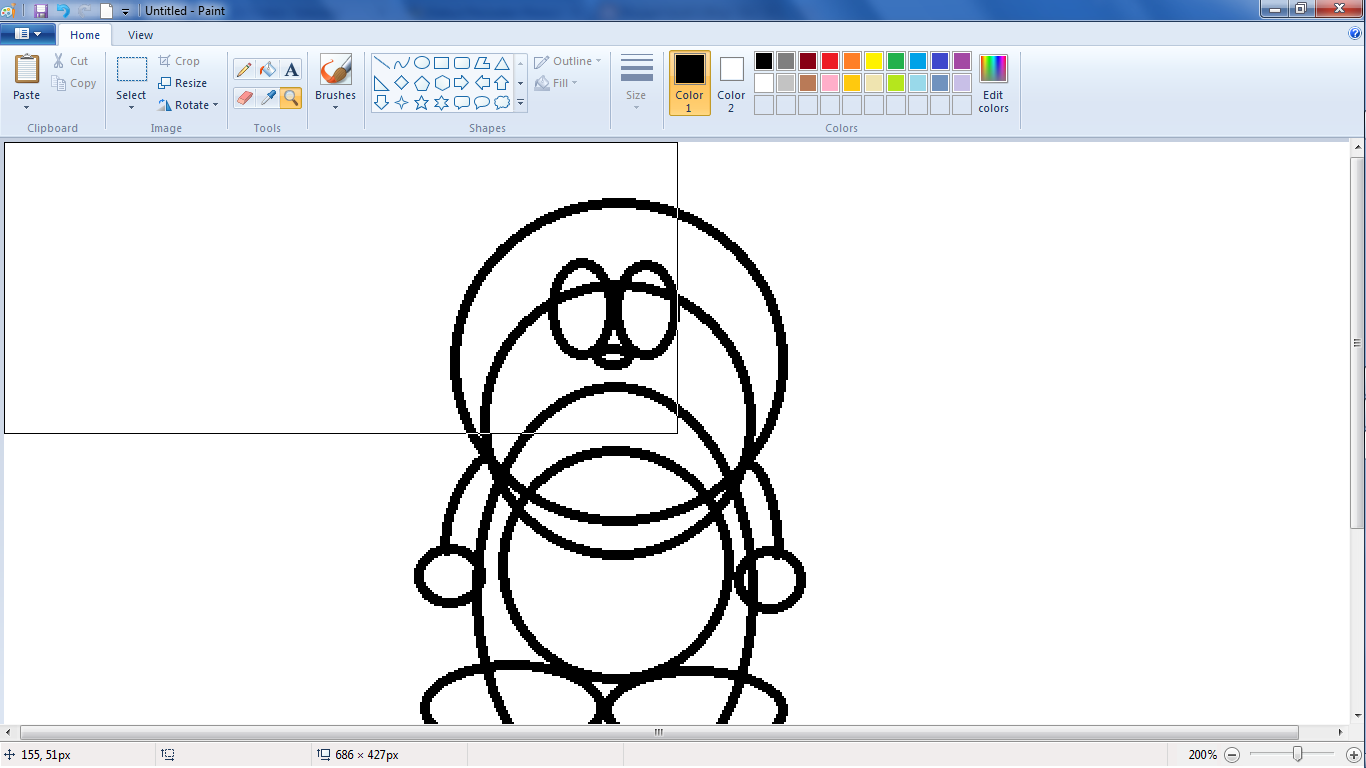This screenshot has height=768, width=1366.
Task: Select the Color picker eyedropper tool
Action: 267,97
